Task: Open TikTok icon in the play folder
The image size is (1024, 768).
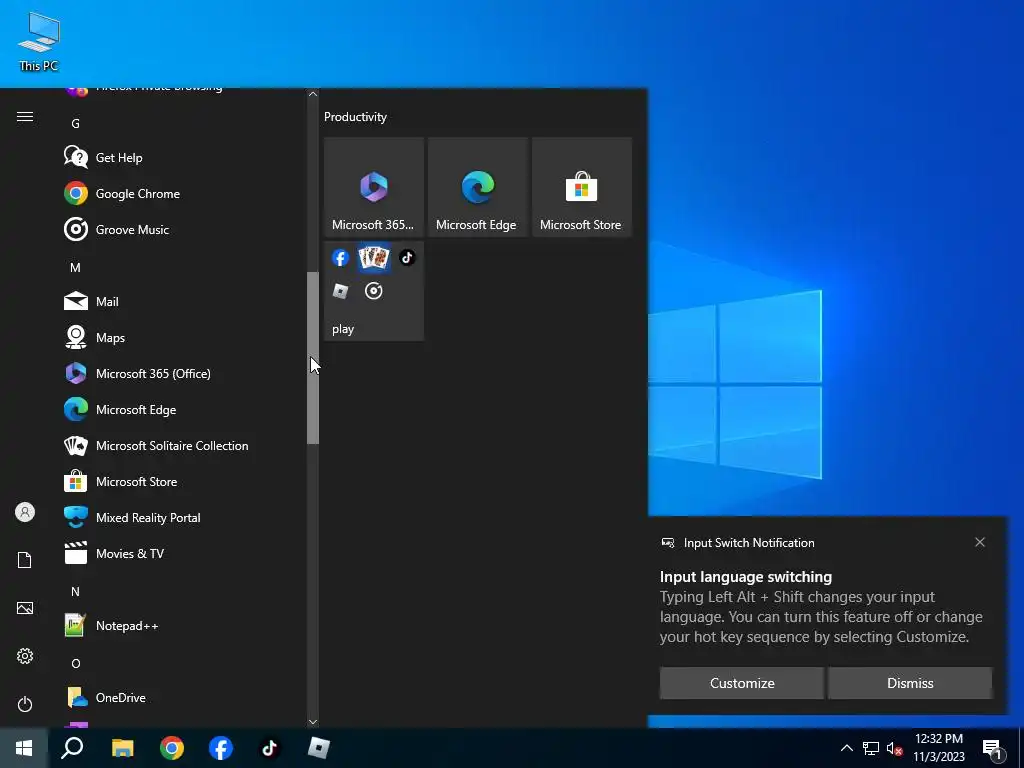Action: click(x=407, y=258)
